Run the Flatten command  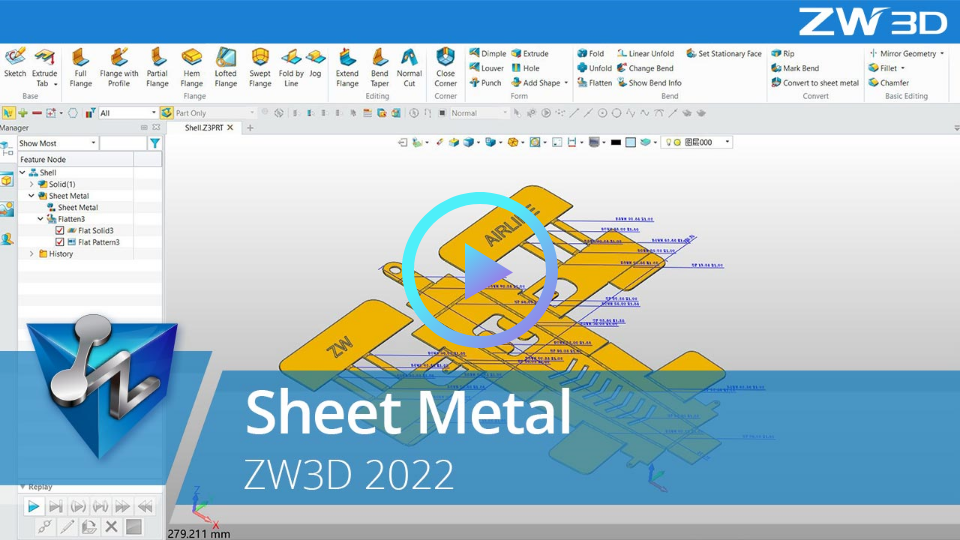(x=594, y=83)
